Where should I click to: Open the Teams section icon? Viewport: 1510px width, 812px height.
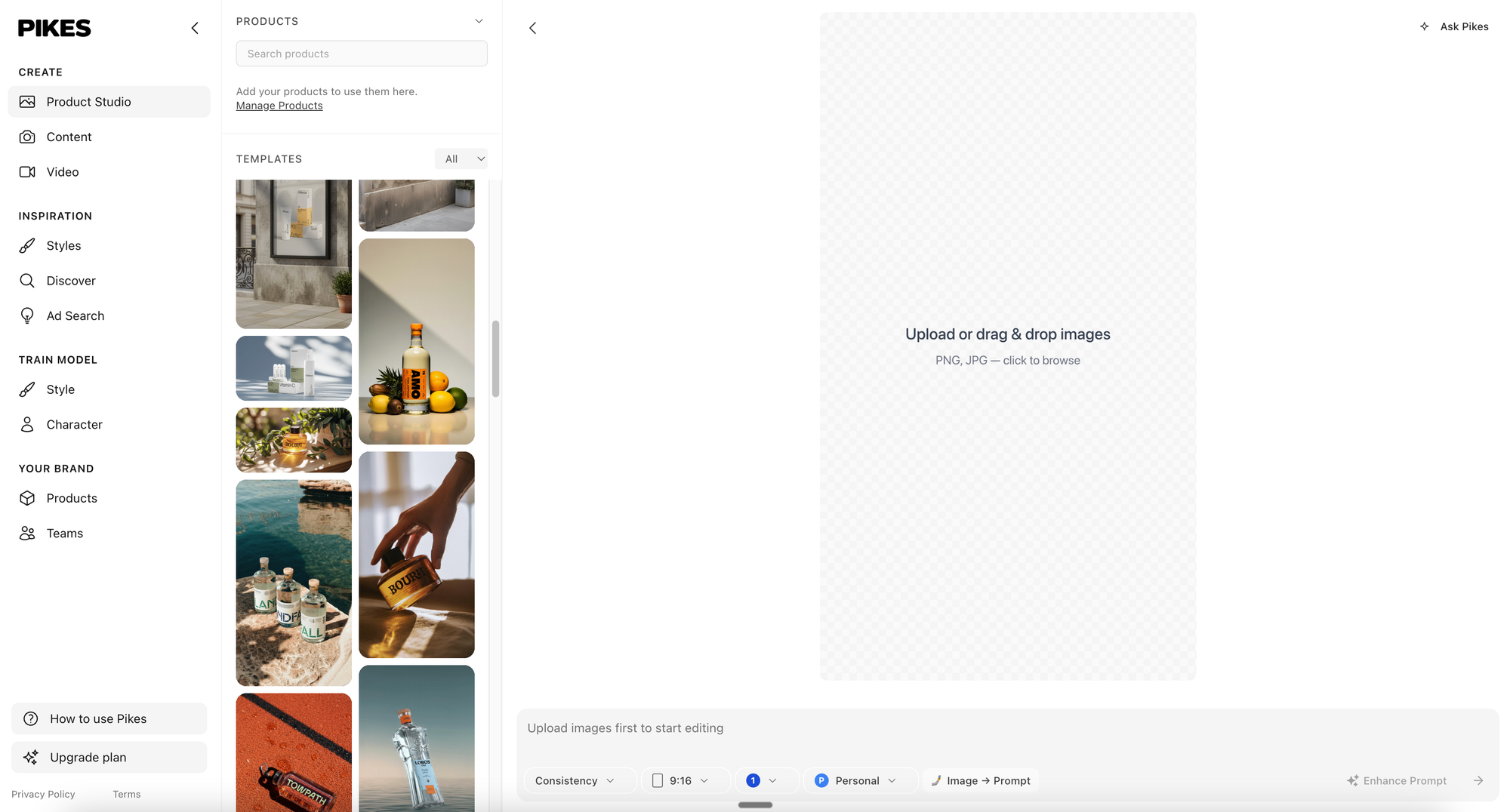click(x=27, y=533)
